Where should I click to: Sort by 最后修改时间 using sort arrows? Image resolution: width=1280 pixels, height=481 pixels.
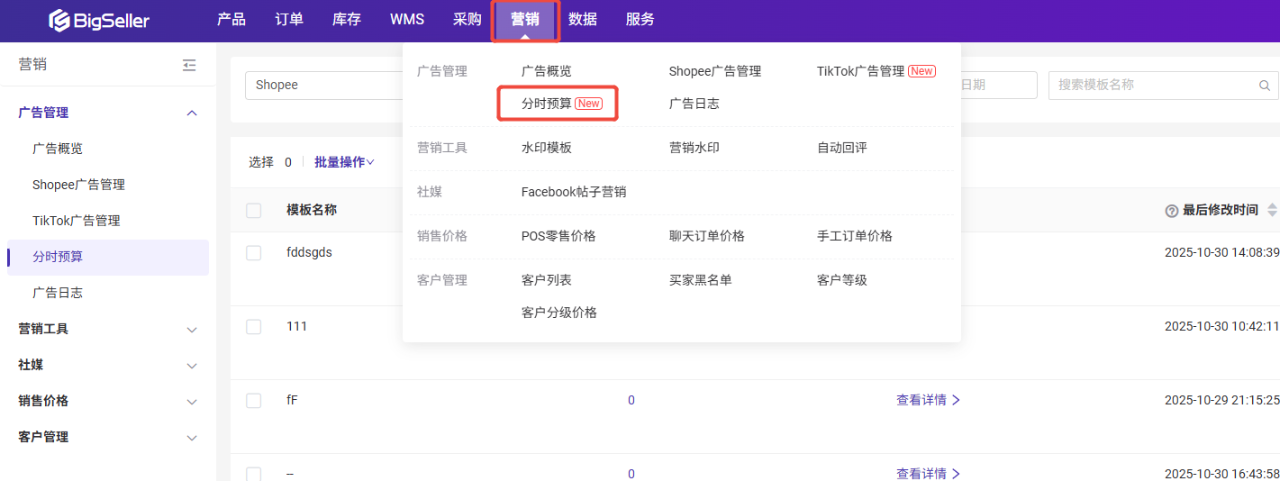(x=1272, y=210)
